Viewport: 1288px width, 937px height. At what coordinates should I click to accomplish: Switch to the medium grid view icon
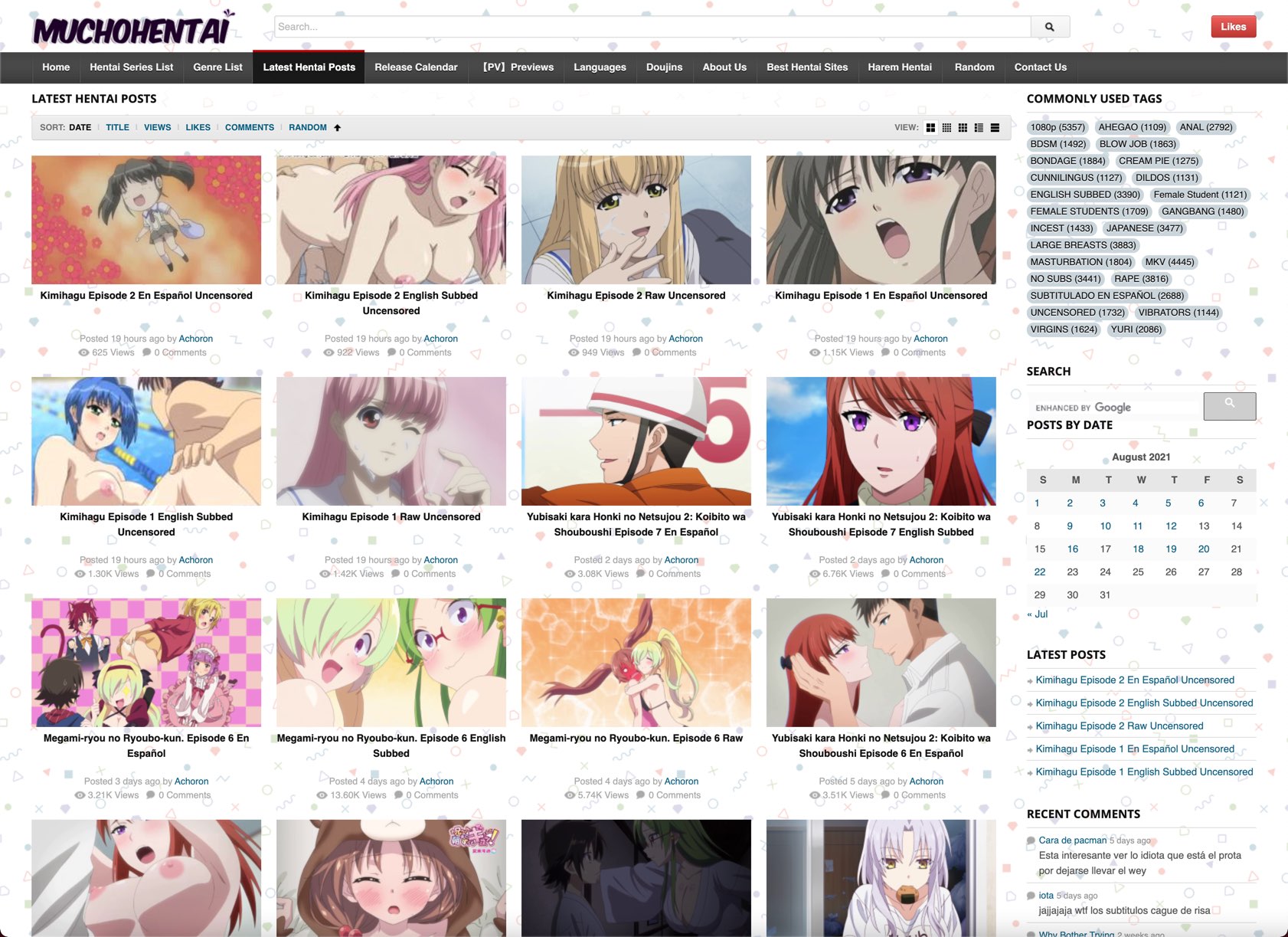(963, 128)
